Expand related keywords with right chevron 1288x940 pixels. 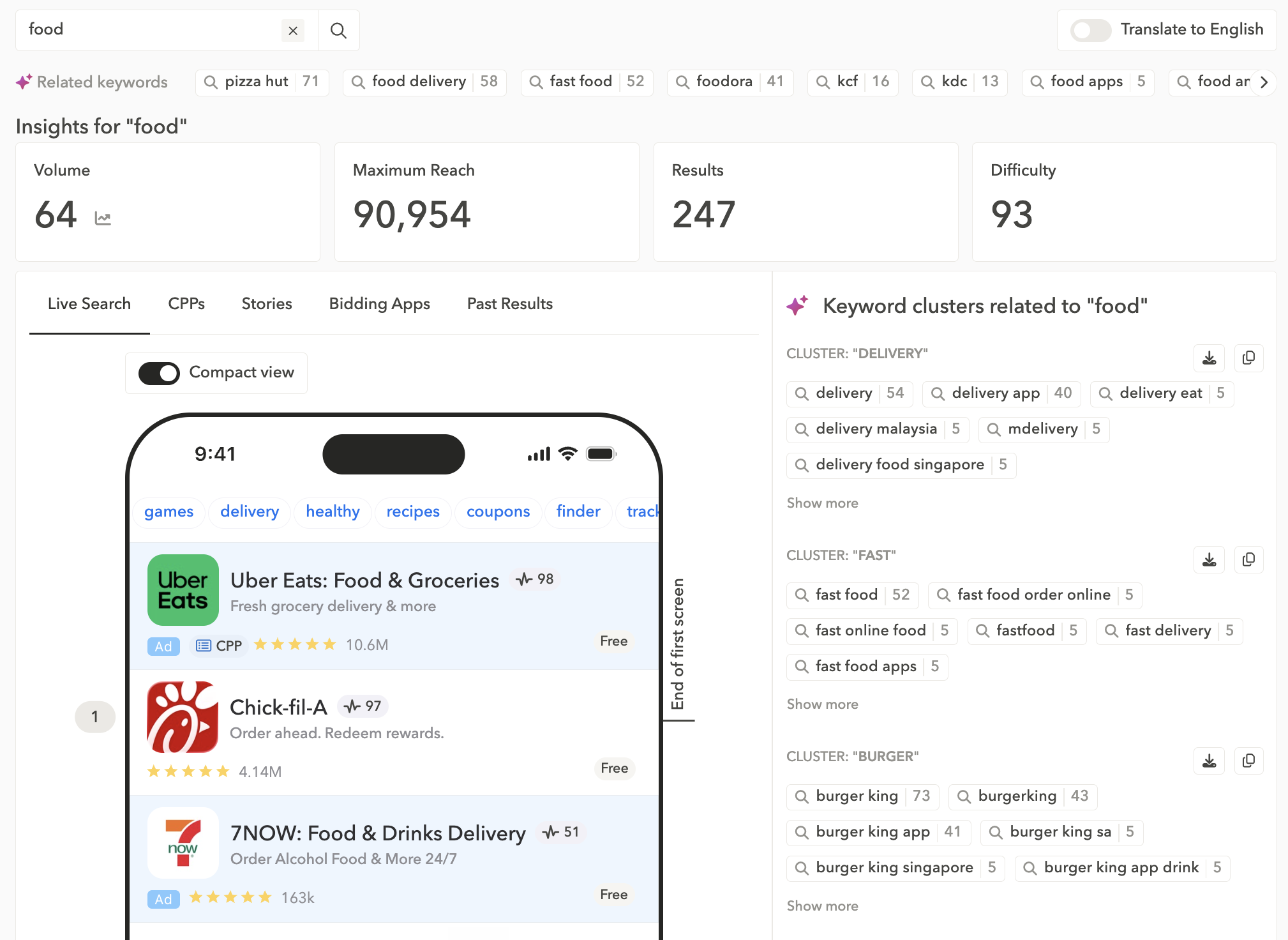[x=1264, y=82]
